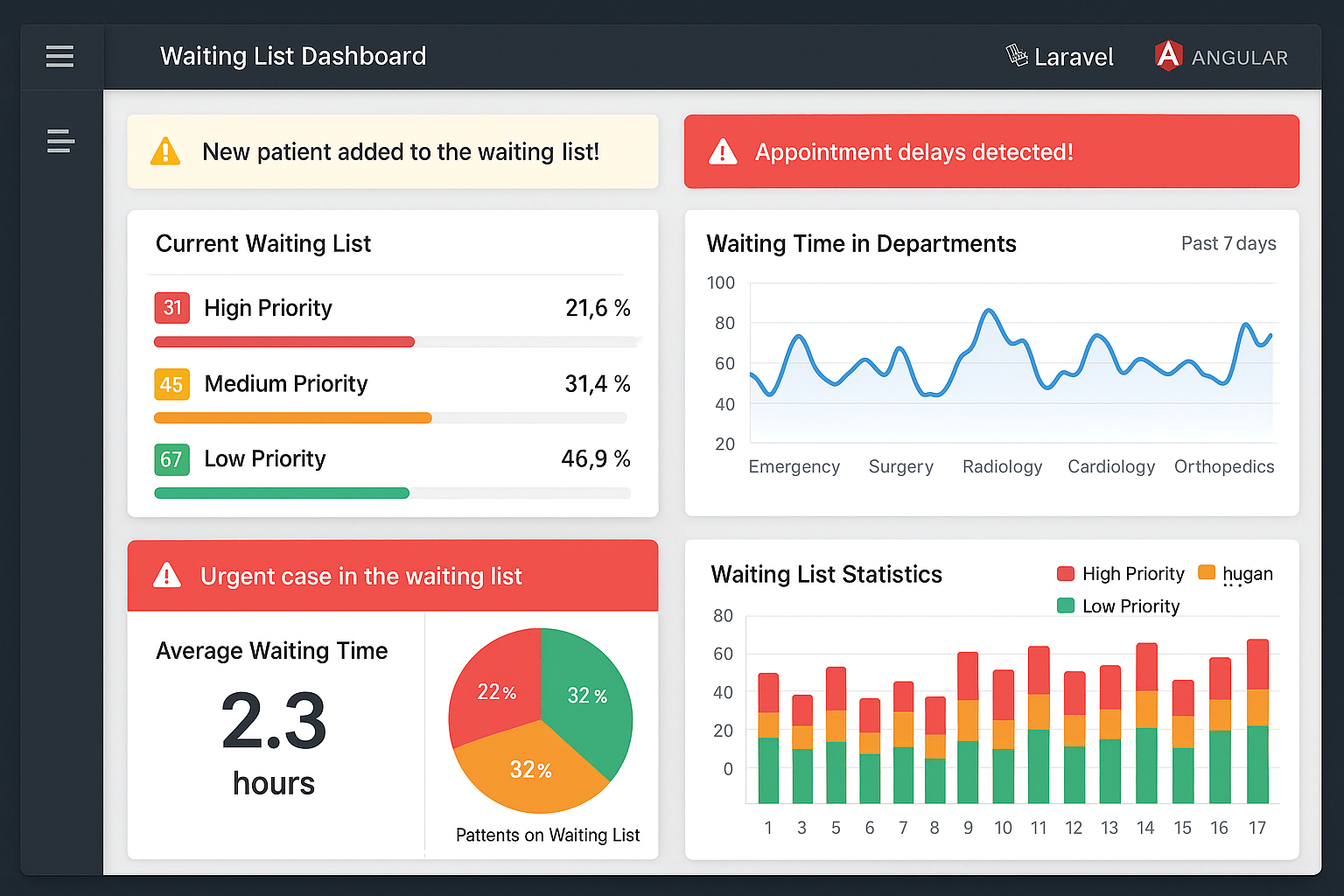Select the Waiting List Dashboard title
Viewport: 1344px width, 896px height.
[292, 56]
